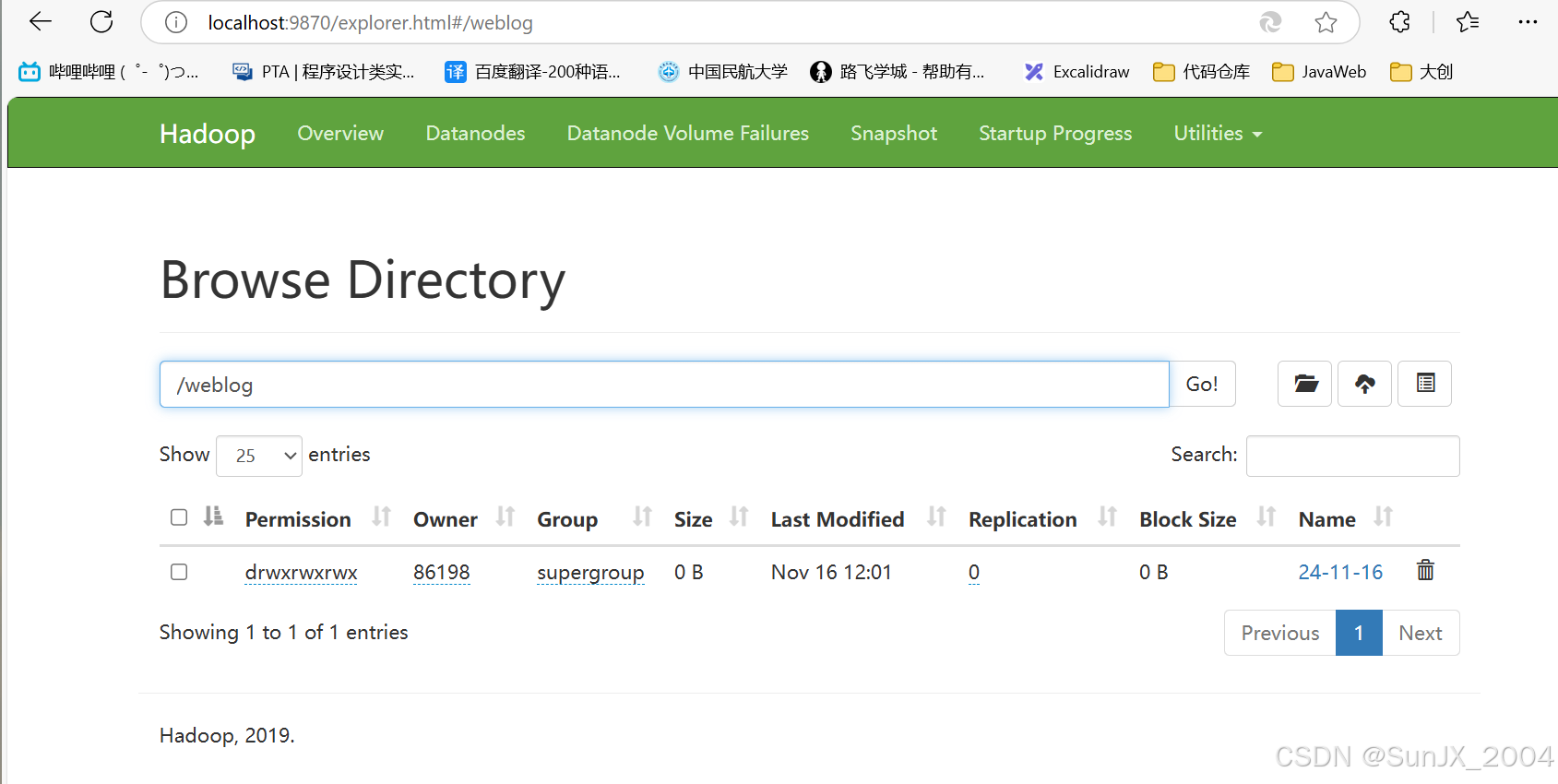Open the Startup Progress page
This screenshot has height=784, width=1558.
[1055, 133]
